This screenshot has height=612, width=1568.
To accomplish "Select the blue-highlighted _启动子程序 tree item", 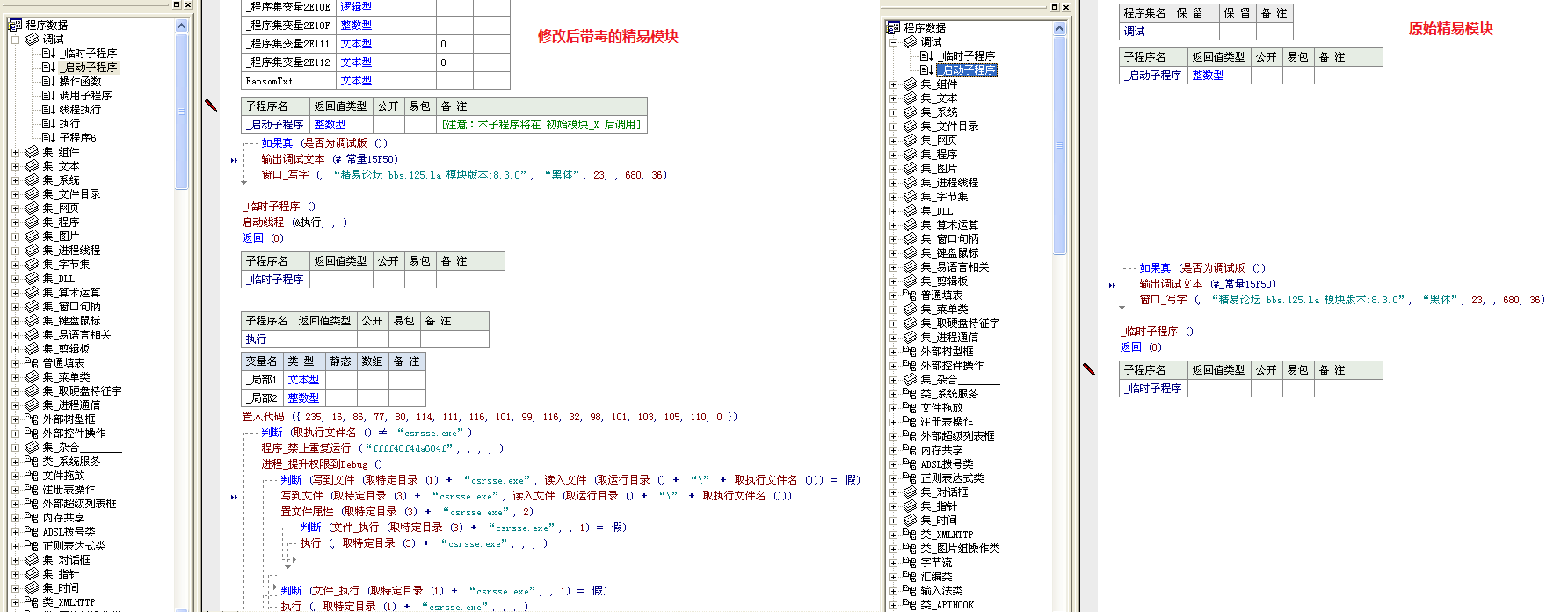I will click(x=968, y=70).
